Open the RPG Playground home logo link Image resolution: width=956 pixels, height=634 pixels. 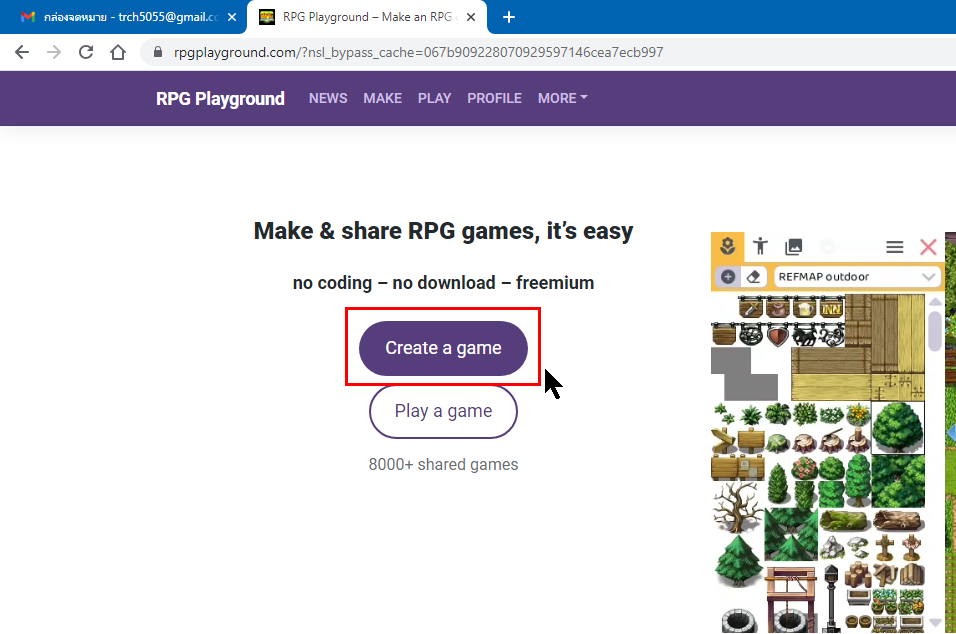(x=220, y=99)
